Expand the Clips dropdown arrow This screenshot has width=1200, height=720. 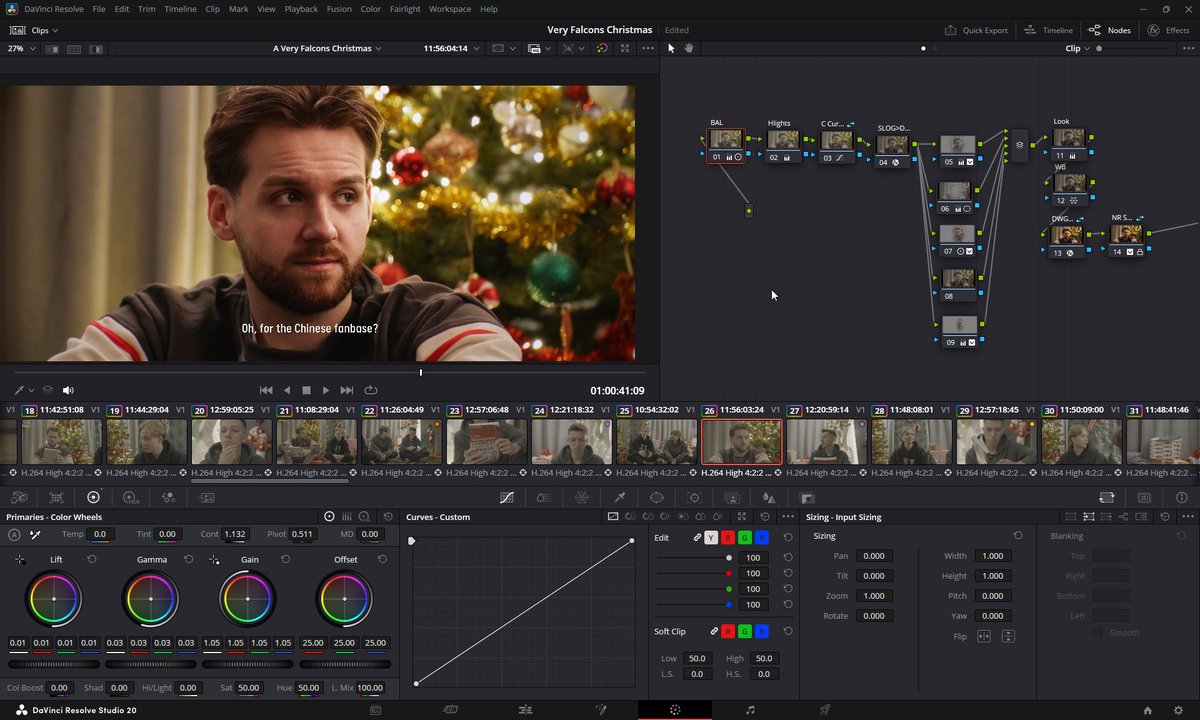tap(55, 31)
